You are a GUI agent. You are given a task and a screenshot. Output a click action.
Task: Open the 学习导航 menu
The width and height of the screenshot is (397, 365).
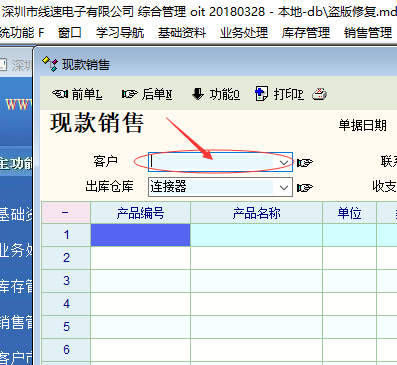click(x=120, y=33)
